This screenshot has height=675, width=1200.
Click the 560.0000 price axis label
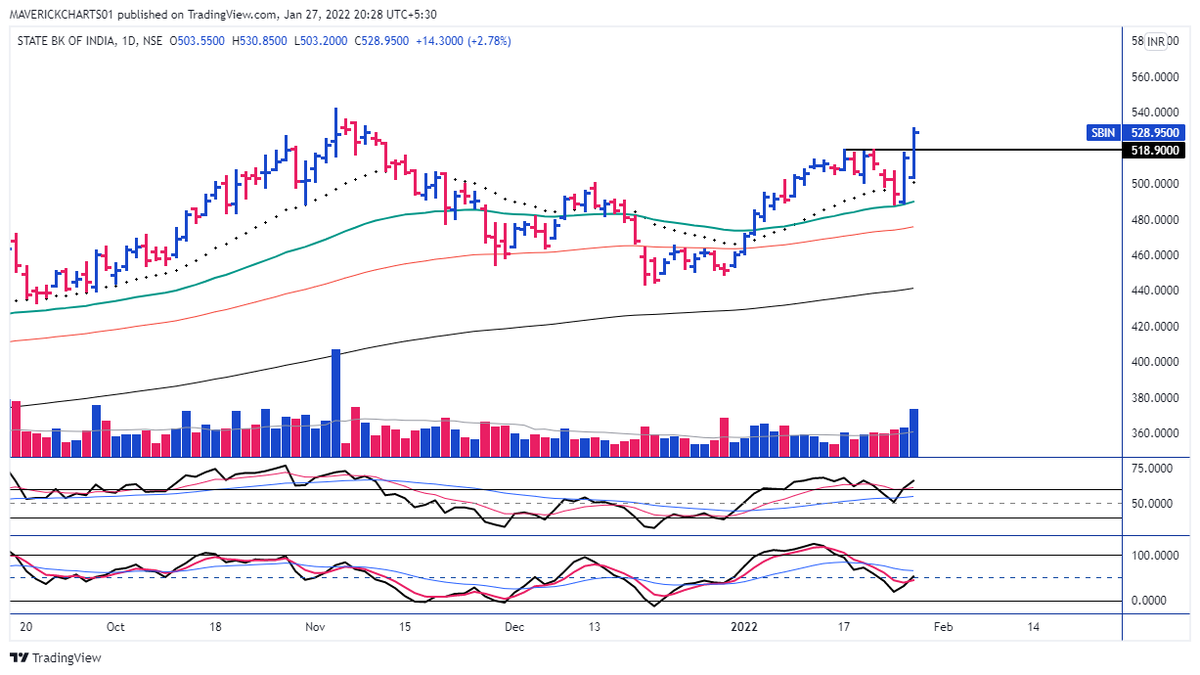[x=1155, y=77]
